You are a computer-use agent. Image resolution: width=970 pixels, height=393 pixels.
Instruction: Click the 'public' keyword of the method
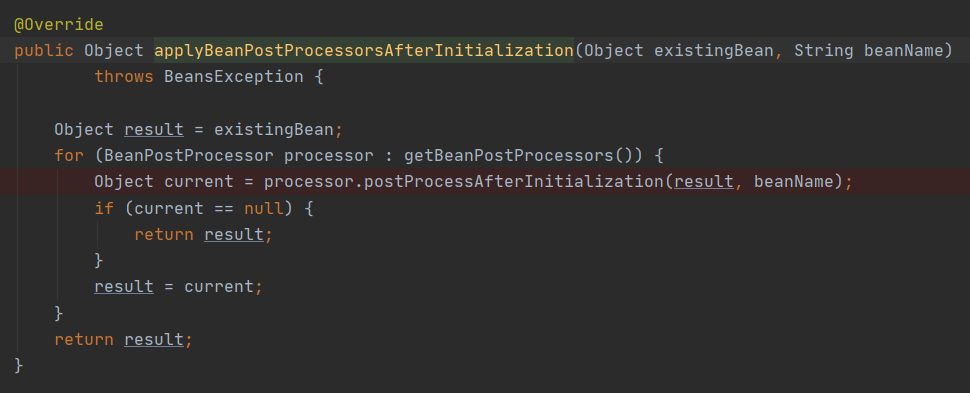44,51
